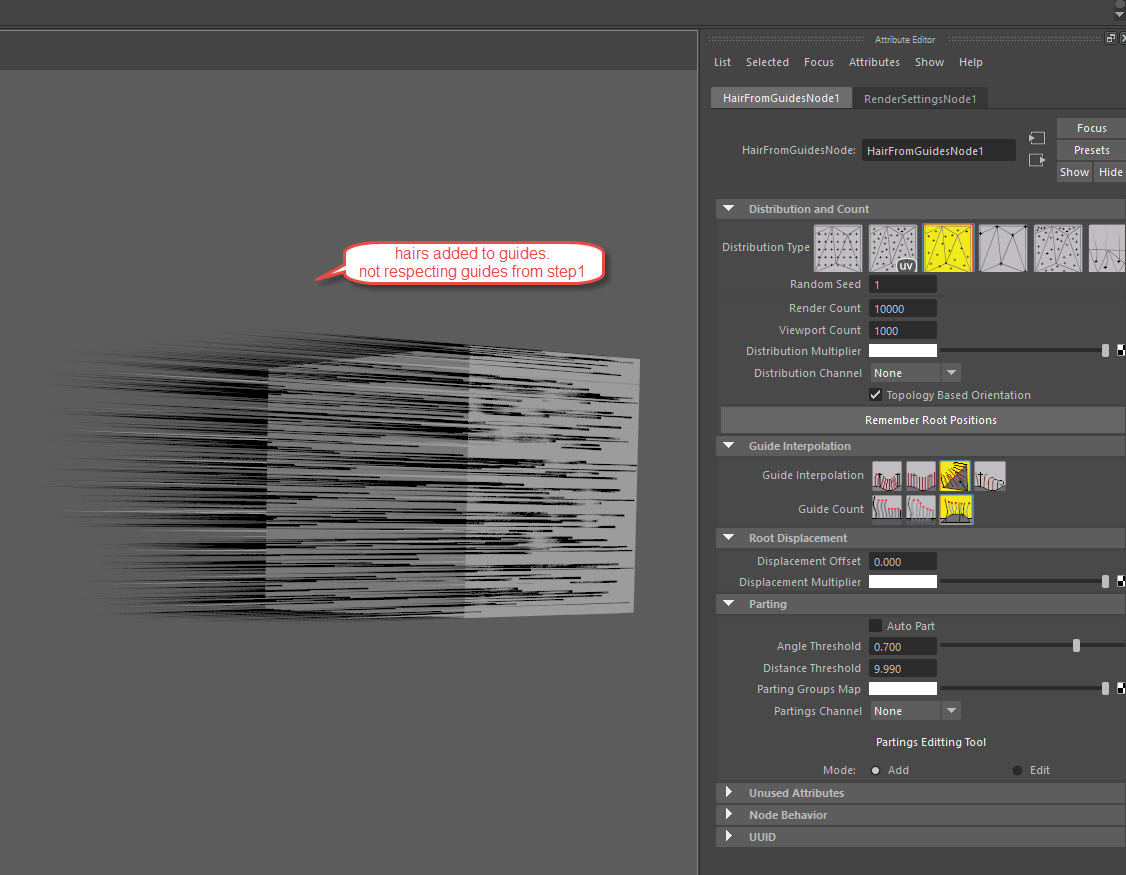Screen dimensions: 1126x875
Task: Open the Distribution Channel dropdown
Action: tap(915, 373)
